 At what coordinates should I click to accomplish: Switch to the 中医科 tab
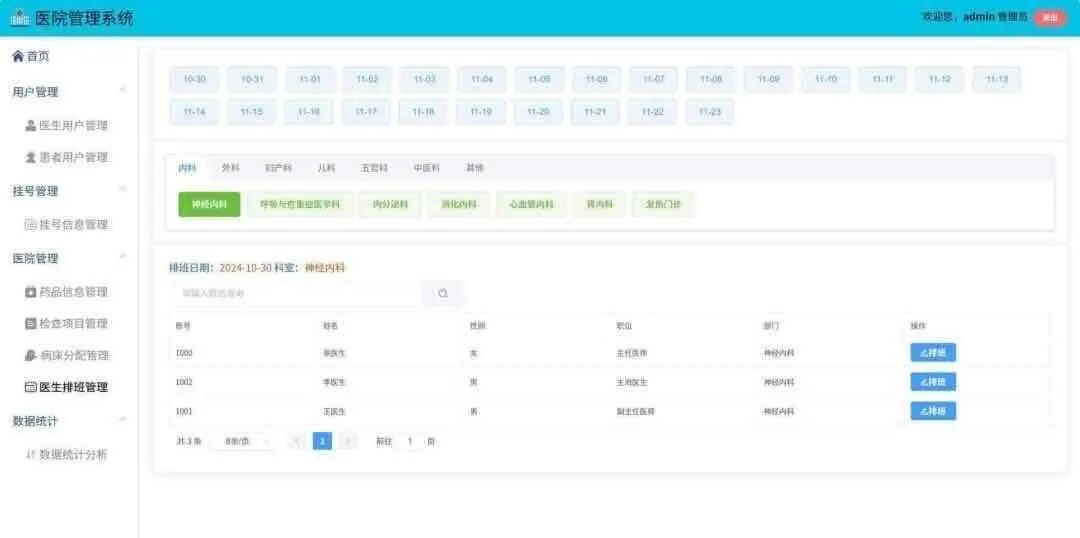(x=426, y=168)
